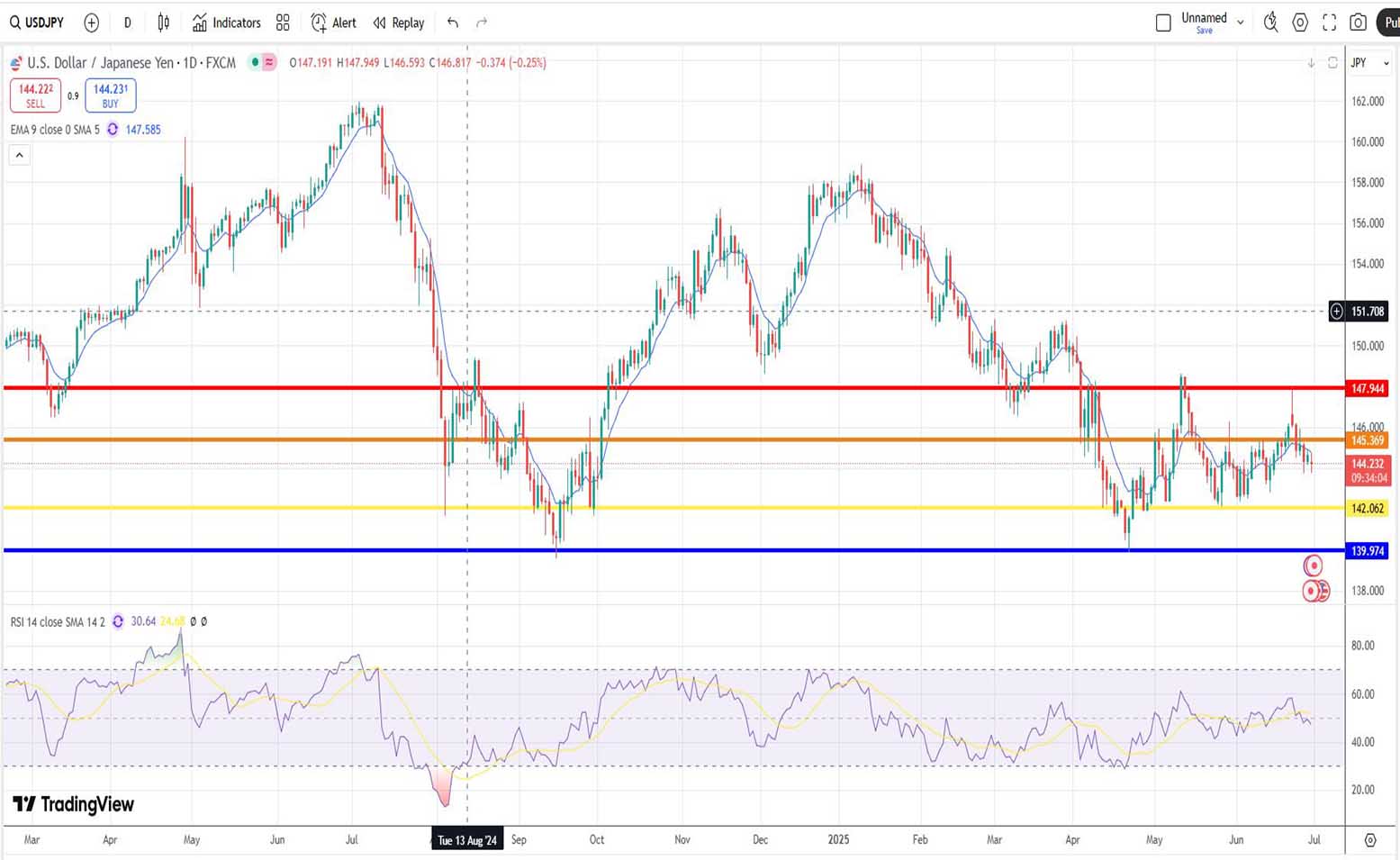Click the undo arrow icon

tap(453, 23)
